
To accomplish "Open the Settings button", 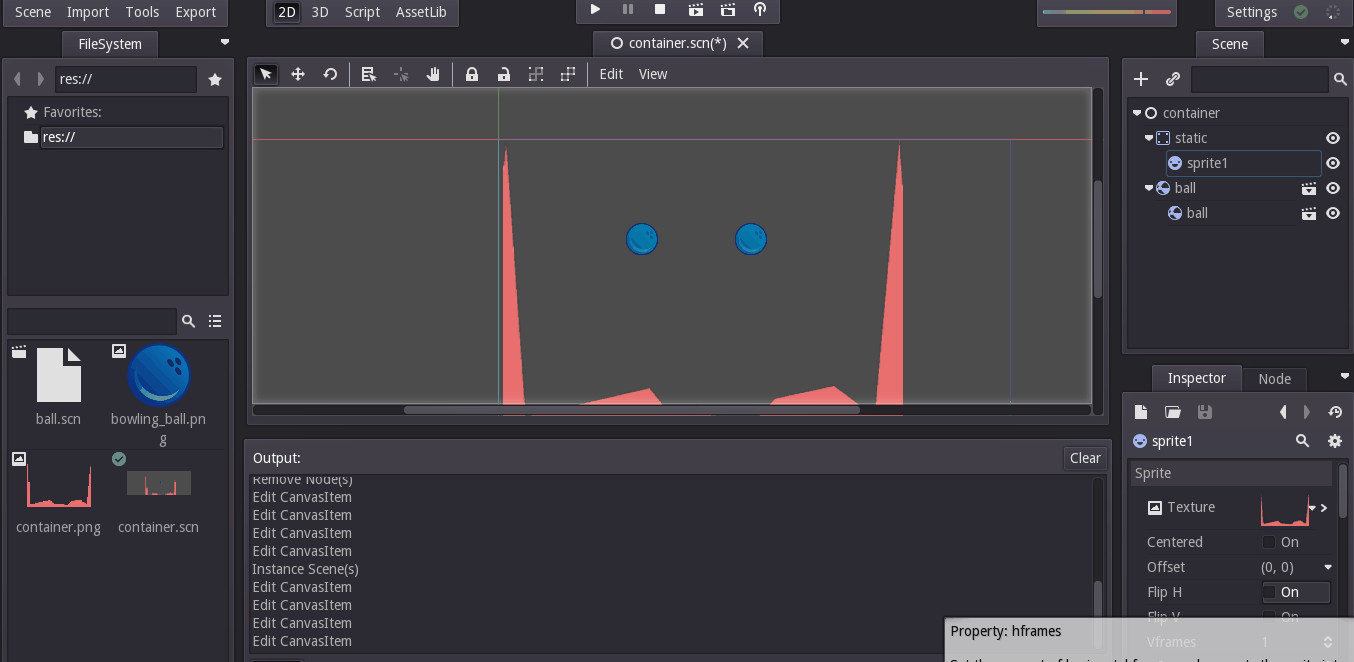I will (x=1252, y=12).
